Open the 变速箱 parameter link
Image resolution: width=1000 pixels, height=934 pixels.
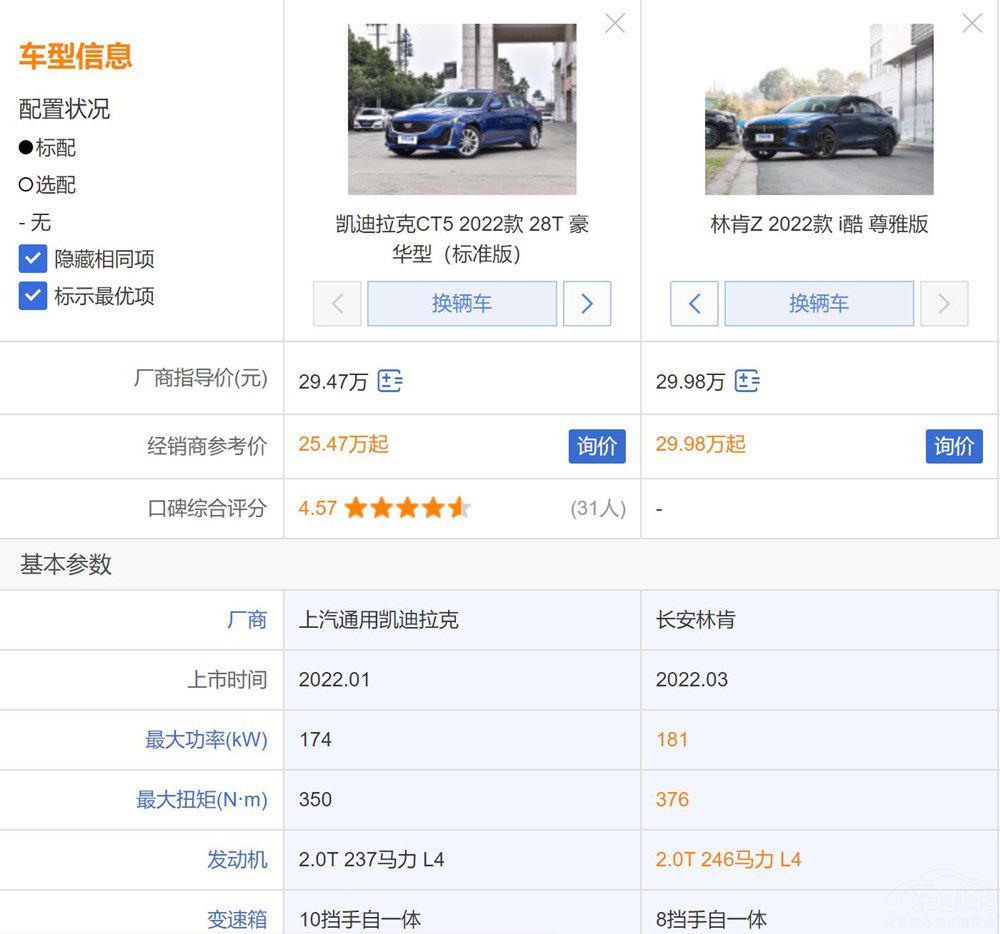[x=237, y=920]
